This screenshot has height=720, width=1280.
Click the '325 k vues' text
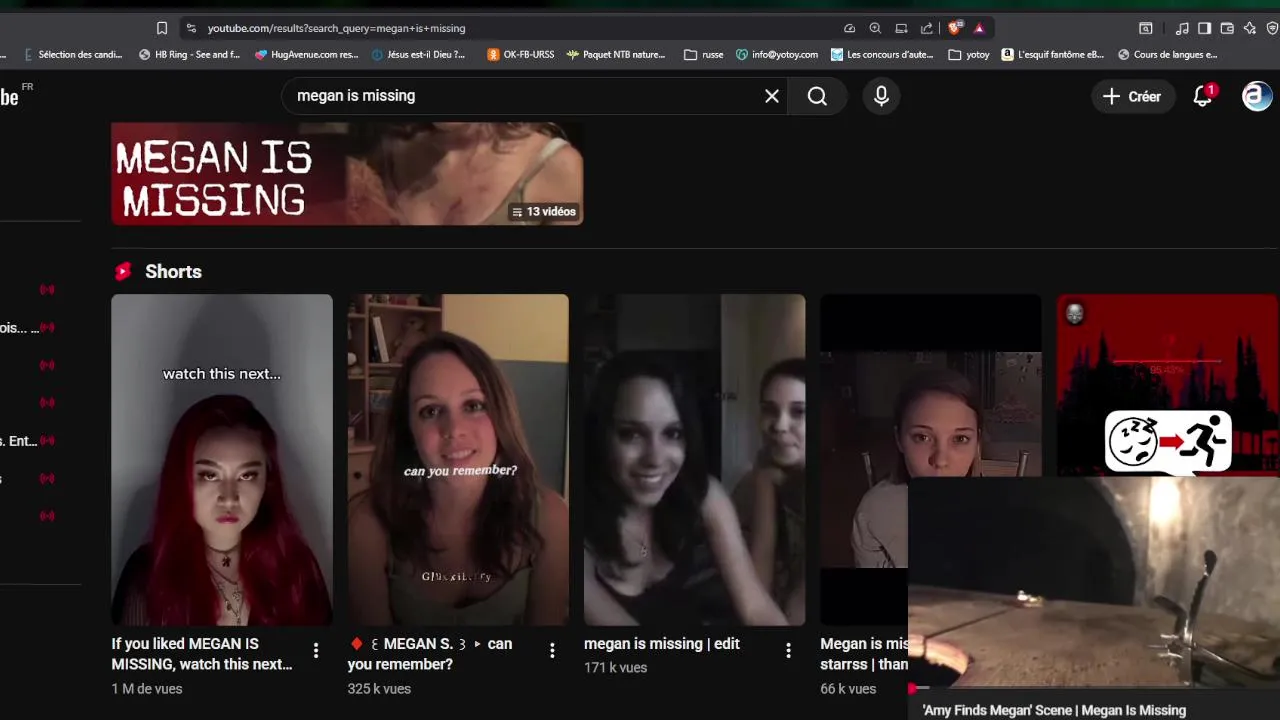coord(379,689)
